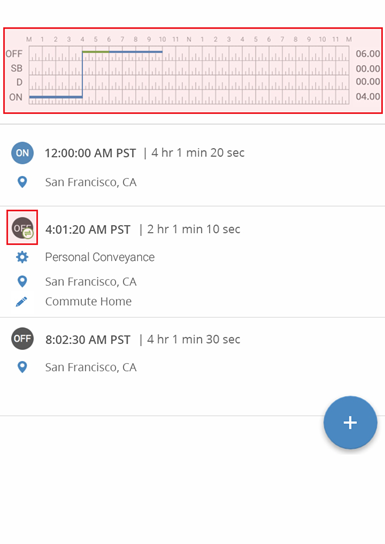385x544 pixels.
Task: Click the gear icon beside Personal Conveyance
Action: click(x=22, y=257)
